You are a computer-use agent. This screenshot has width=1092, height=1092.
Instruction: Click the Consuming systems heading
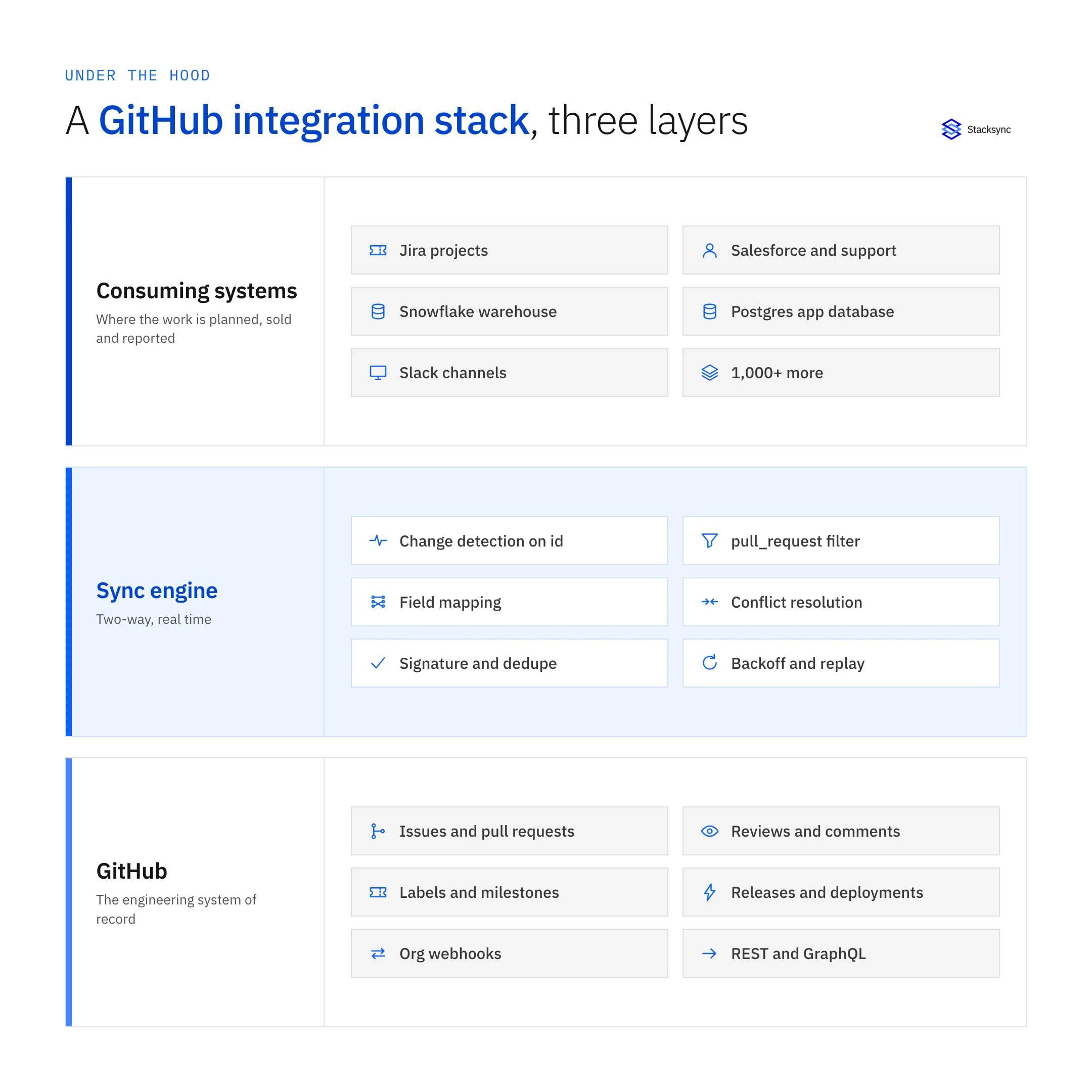[x=197, y=291]
